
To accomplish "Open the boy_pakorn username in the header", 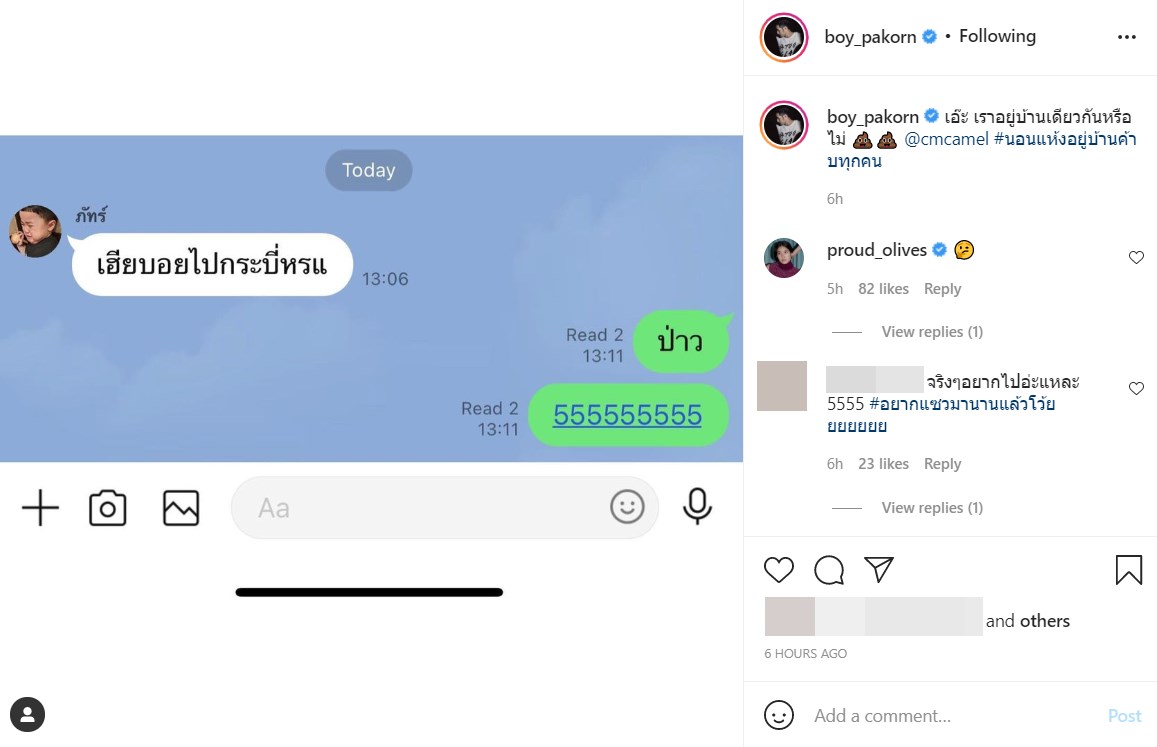I will pos(870,36).
